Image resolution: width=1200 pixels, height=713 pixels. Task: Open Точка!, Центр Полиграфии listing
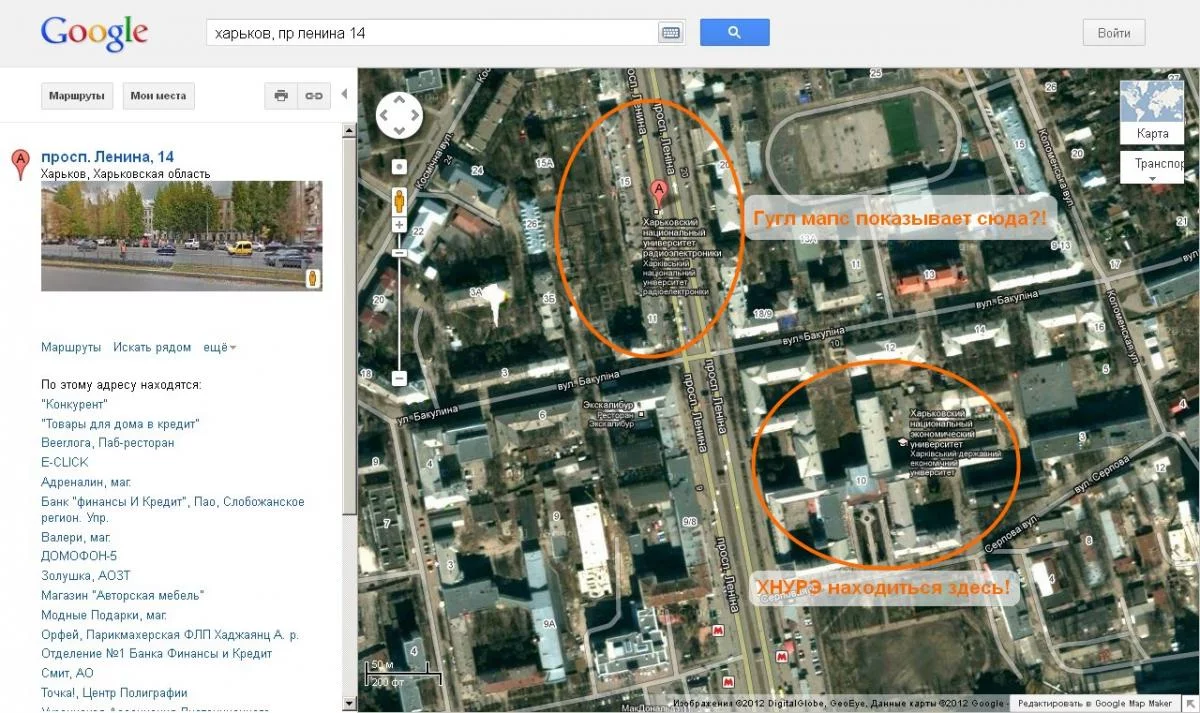click(x=114, y=692)
